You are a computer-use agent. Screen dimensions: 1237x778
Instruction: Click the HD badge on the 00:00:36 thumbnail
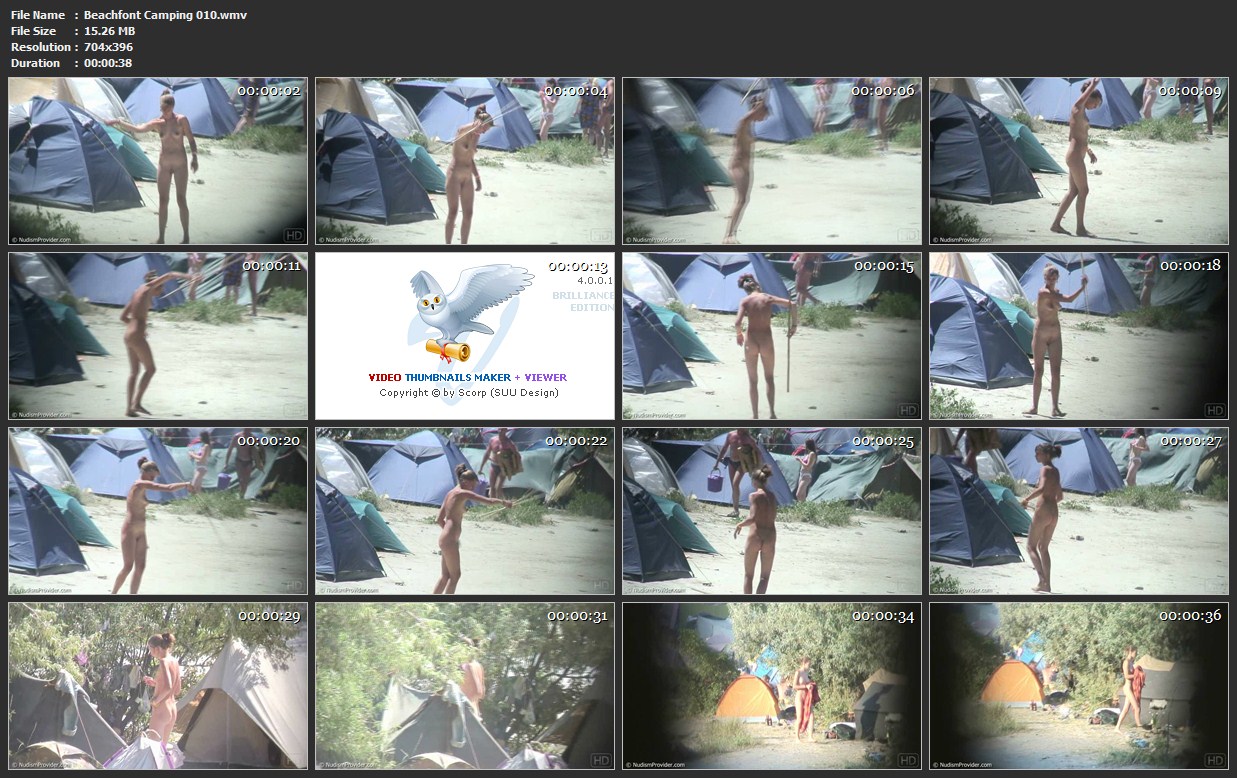[x=1214, y=760]
